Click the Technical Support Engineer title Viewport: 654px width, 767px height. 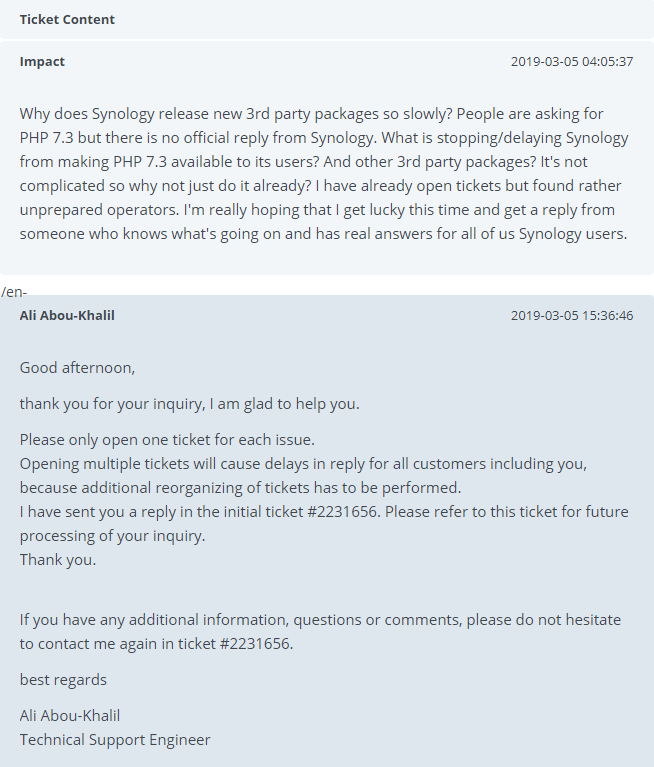(x=115, y=740)
